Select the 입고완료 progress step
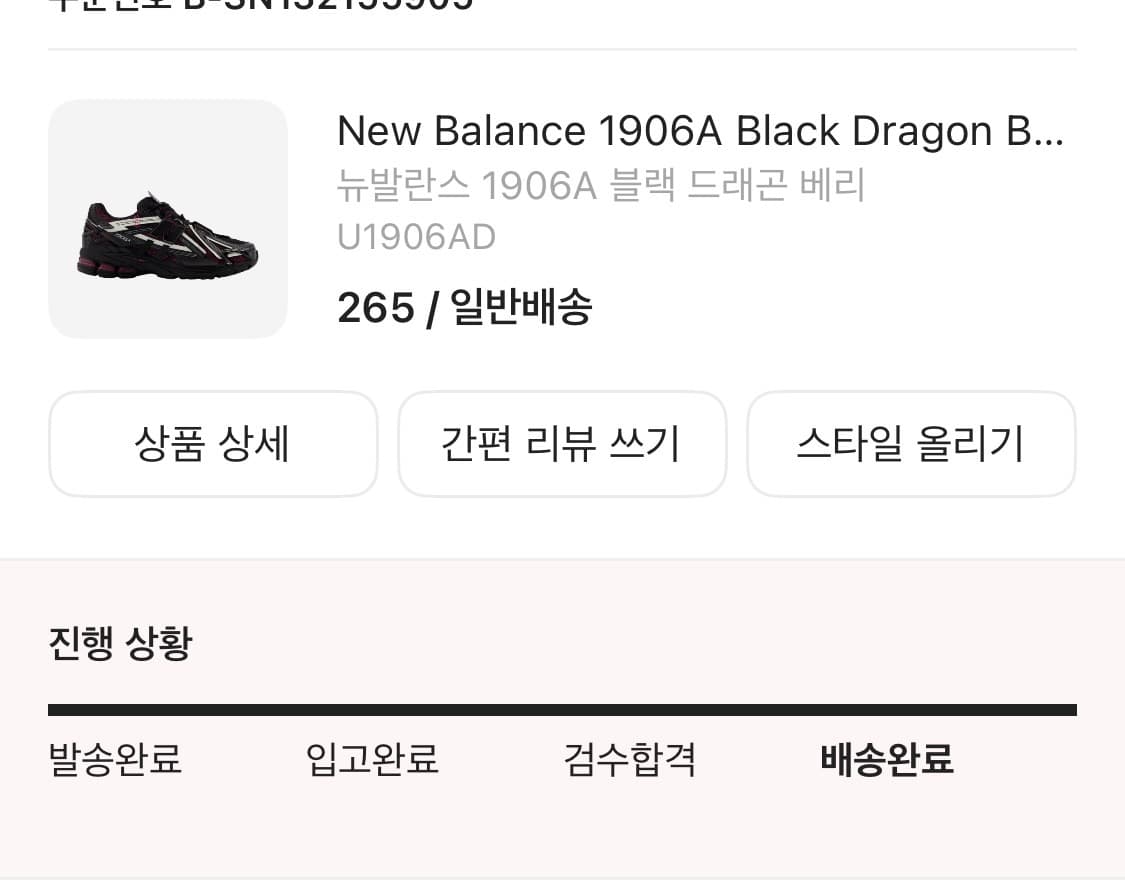 [372, 759]
